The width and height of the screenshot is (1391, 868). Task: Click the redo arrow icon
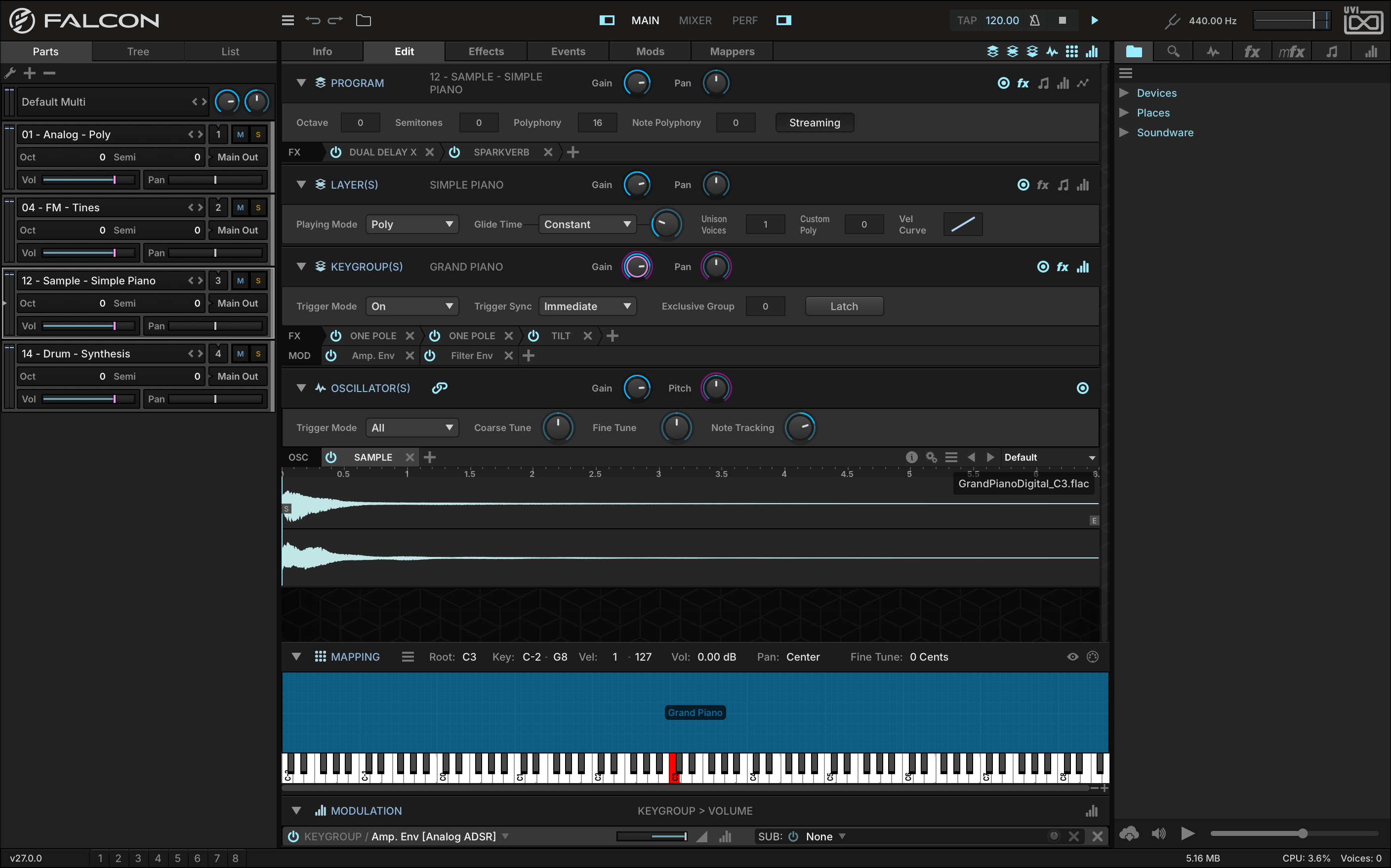click(x=335, y=21)
